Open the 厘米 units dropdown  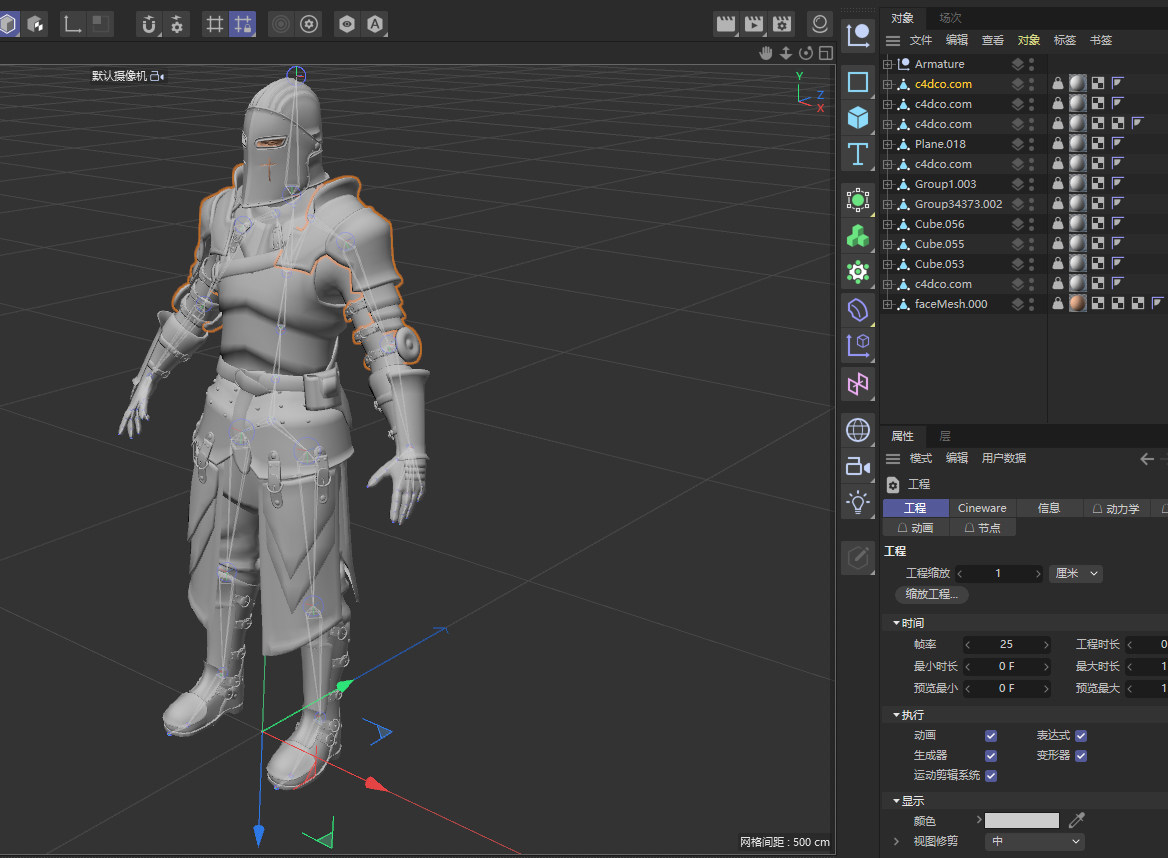1076,573
